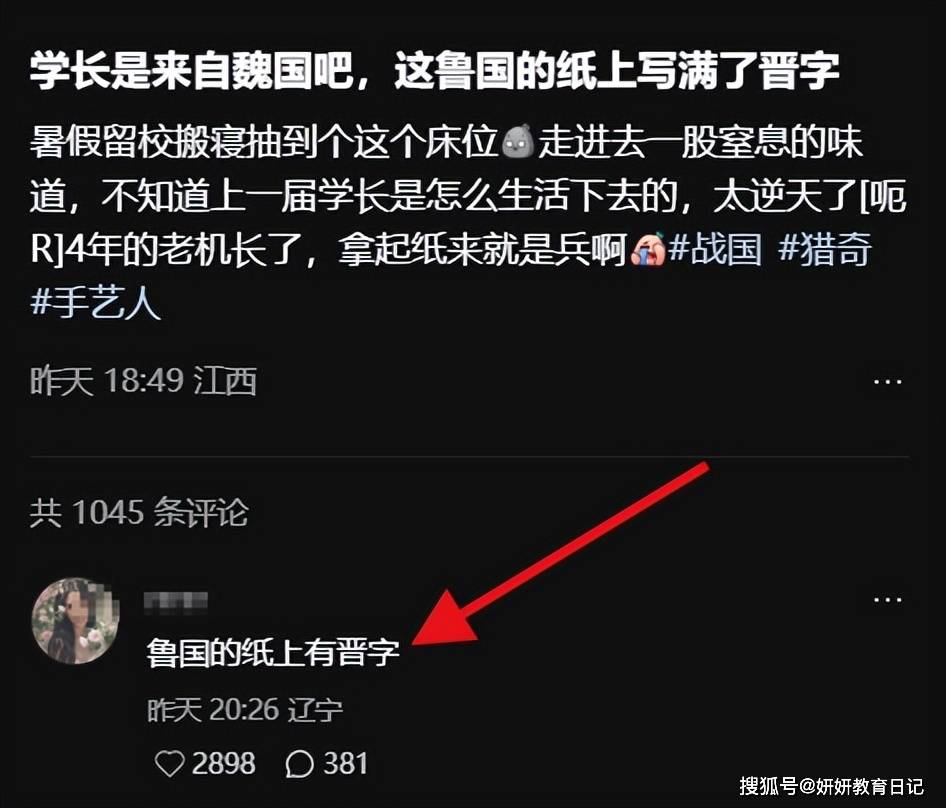
Task: Like the comment via heart icon
Action: 170,764
